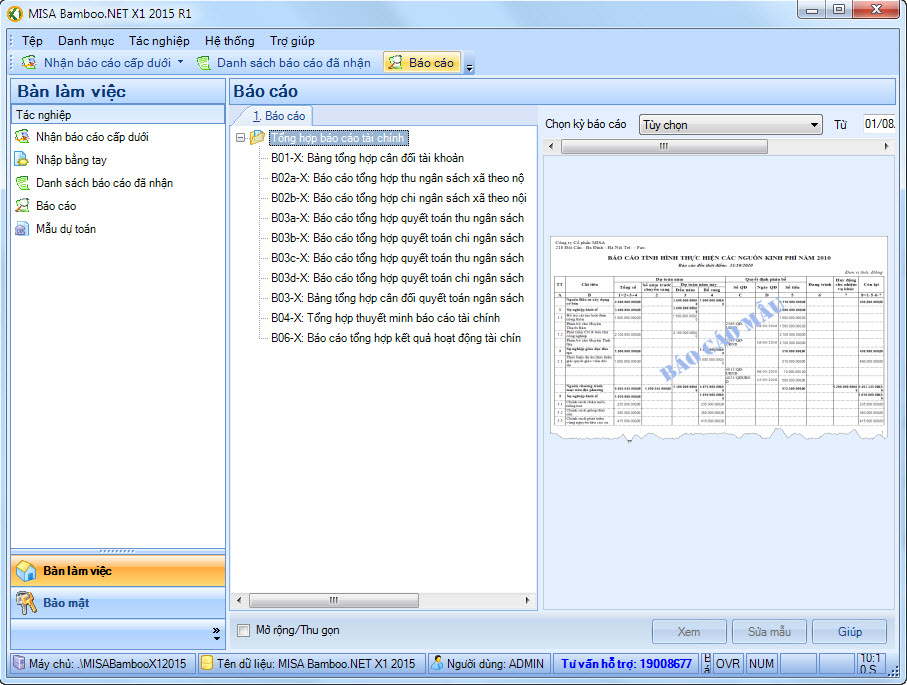Click the Giúp button
Screen dimensions: 907x685
[850, 632]
